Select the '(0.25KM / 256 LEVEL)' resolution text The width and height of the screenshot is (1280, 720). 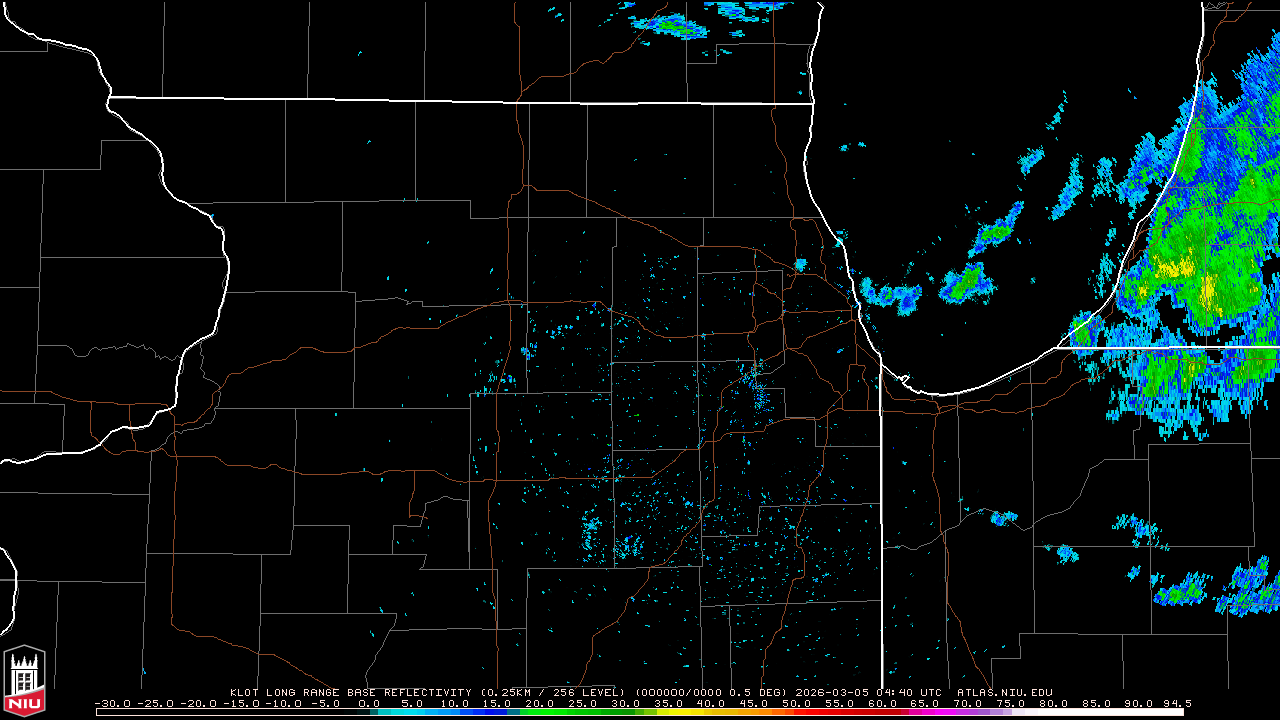coord(552,692)
